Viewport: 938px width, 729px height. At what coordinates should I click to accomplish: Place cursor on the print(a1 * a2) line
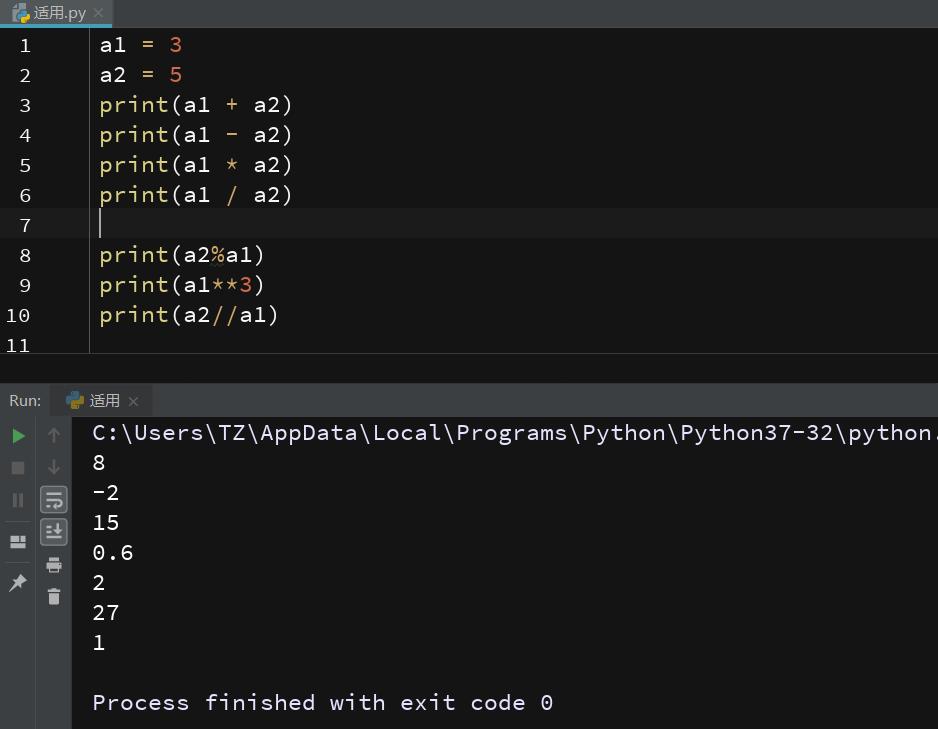(x=195, y=165)
